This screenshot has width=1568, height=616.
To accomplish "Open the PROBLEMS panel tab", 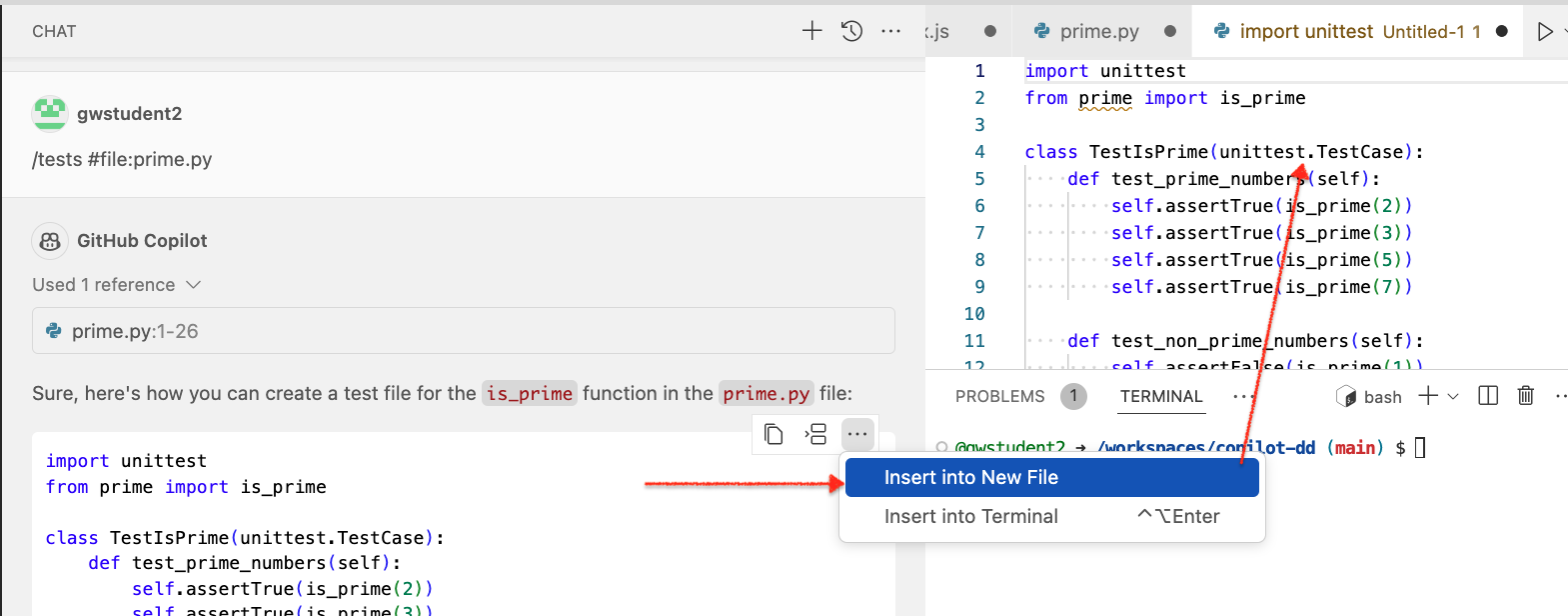I will coord(999,396).
